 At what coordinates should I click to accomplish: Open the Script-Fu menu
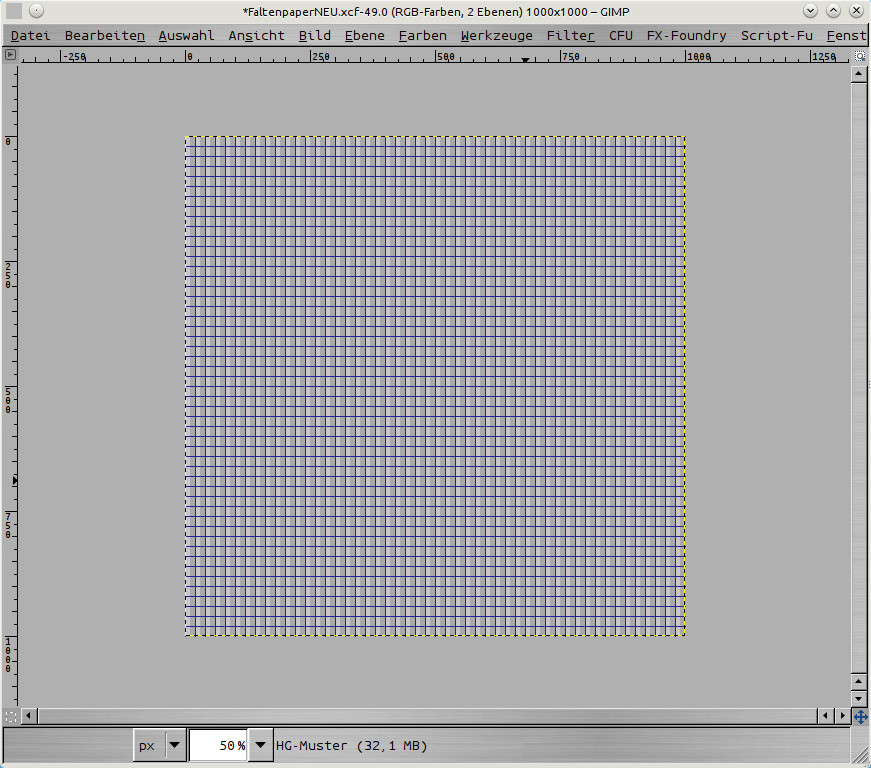click(776, 35)
